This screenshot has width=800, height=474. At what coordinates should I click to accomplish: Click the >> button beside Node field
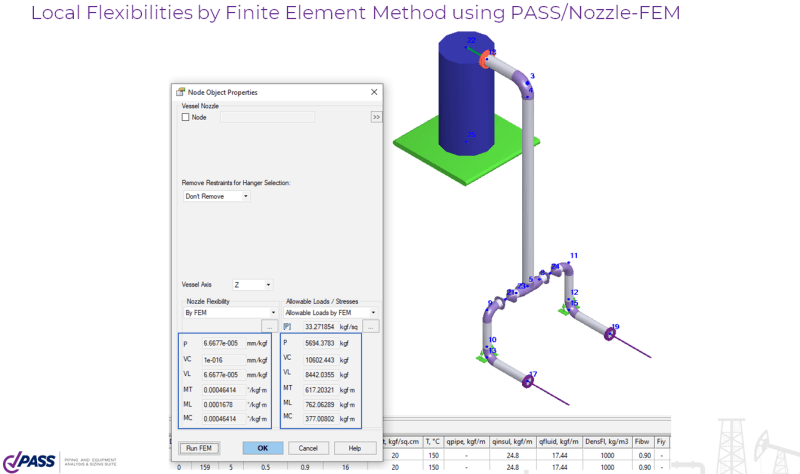click(x=376, y=117)
